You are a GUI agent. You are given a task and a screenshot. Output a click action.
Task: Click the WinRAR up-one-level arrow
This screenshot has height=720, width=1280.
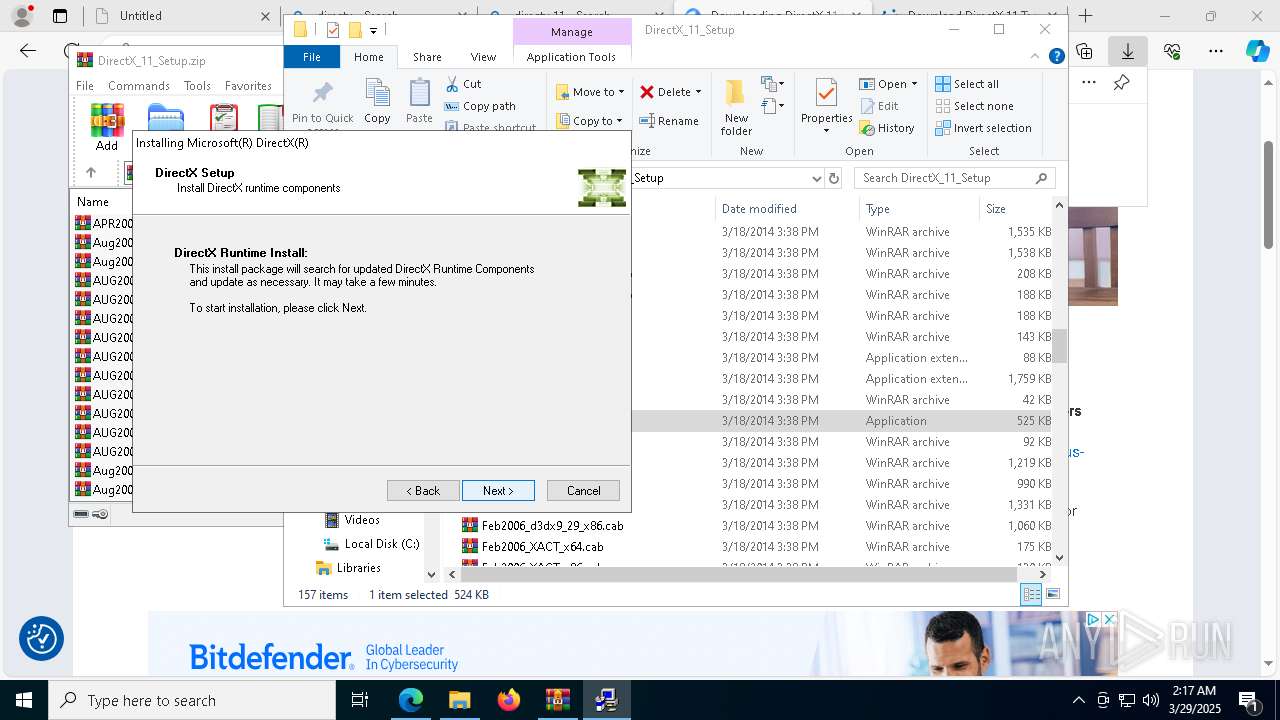point(91,172)
